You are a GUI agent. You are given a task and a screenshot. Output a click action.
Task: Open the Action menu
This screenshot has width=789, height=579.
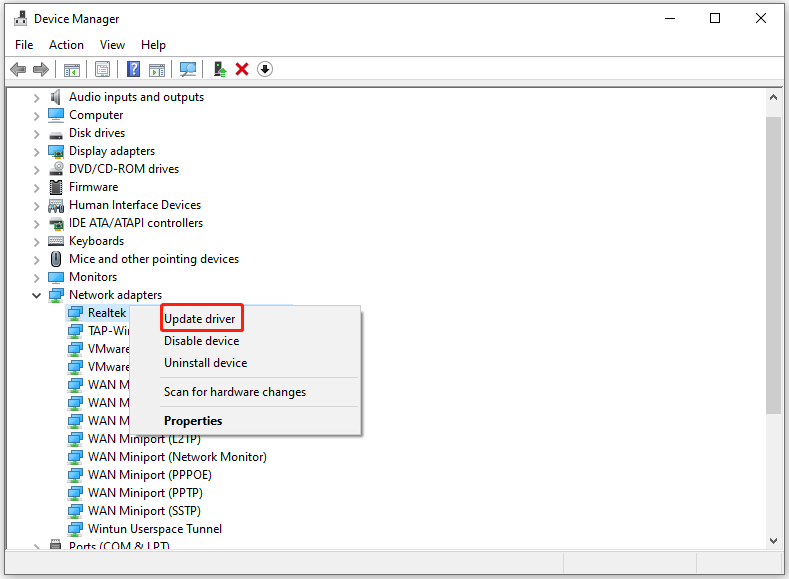pos(66,45)
